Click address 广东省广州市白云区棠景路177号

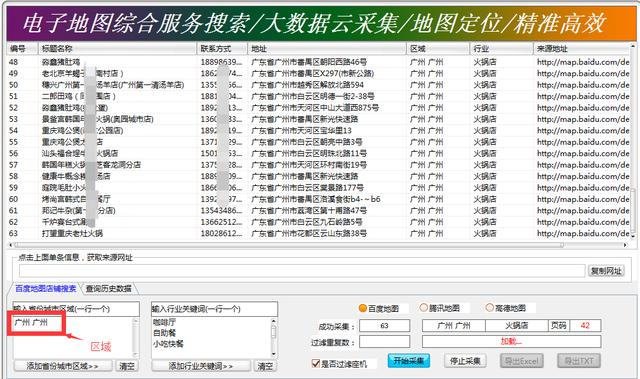[x=307, y=188]
